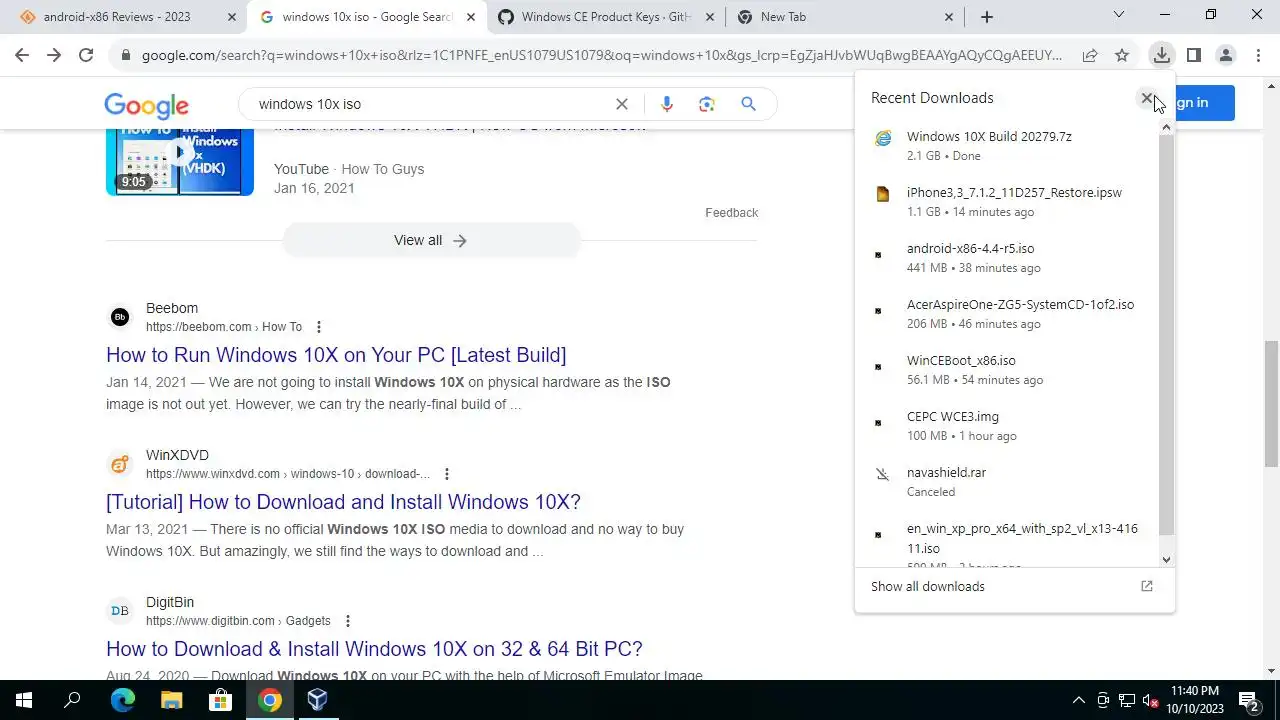Screen dimensions: 1280x720
Task: Close the android-x86 Reviews tab
Action: pos(232,17)
